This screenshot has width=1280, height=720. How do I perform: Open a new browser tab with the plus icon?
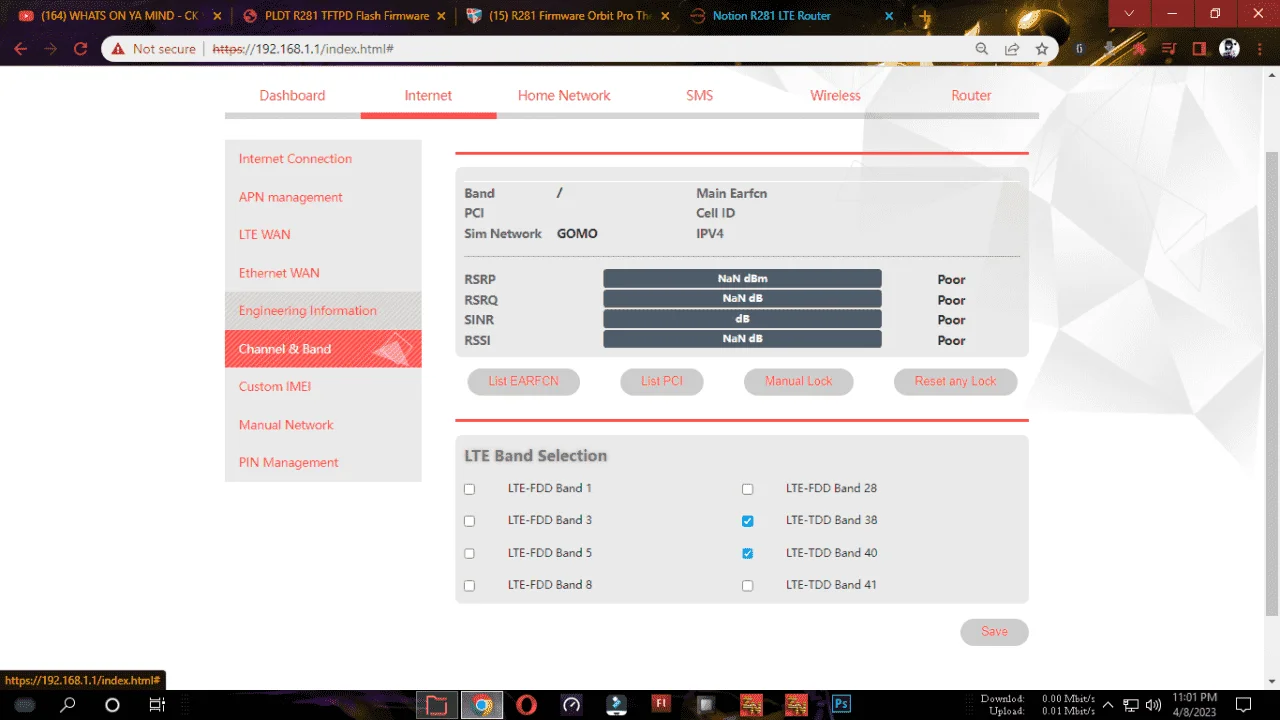click(926, 16)
